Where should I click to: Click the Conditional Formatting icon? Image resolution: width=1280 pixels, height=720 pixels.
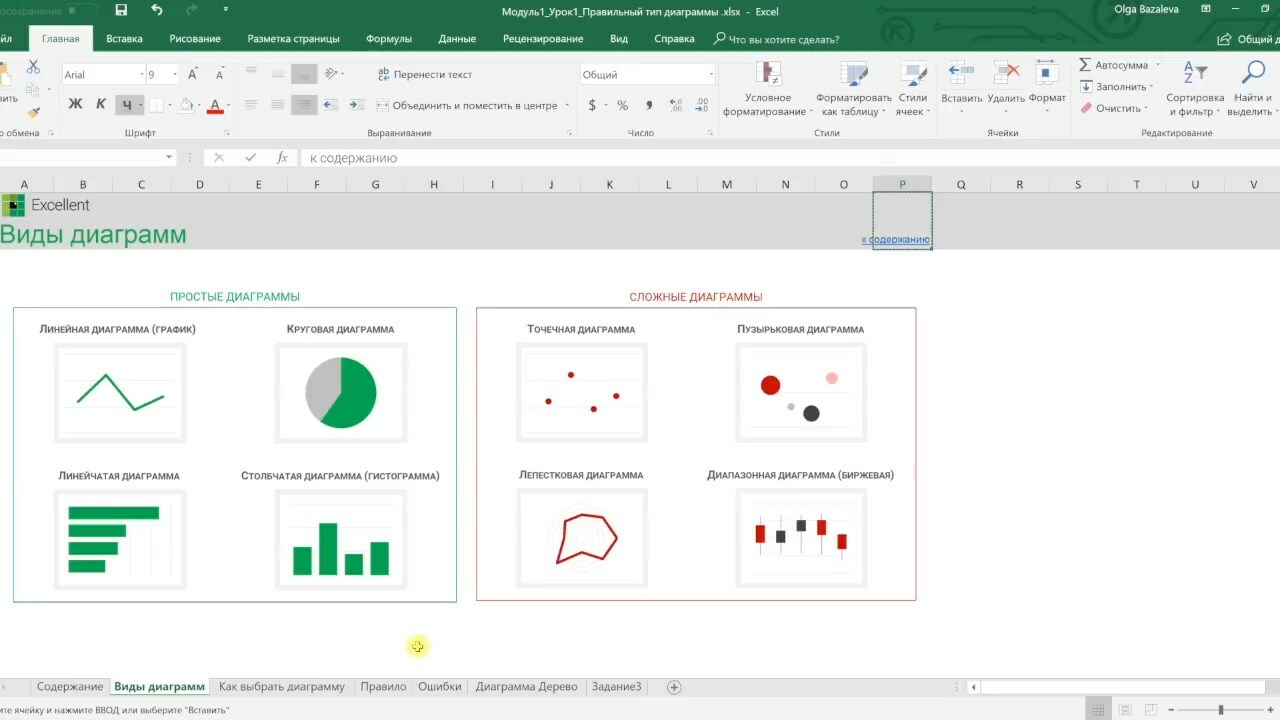coord(768,75)
